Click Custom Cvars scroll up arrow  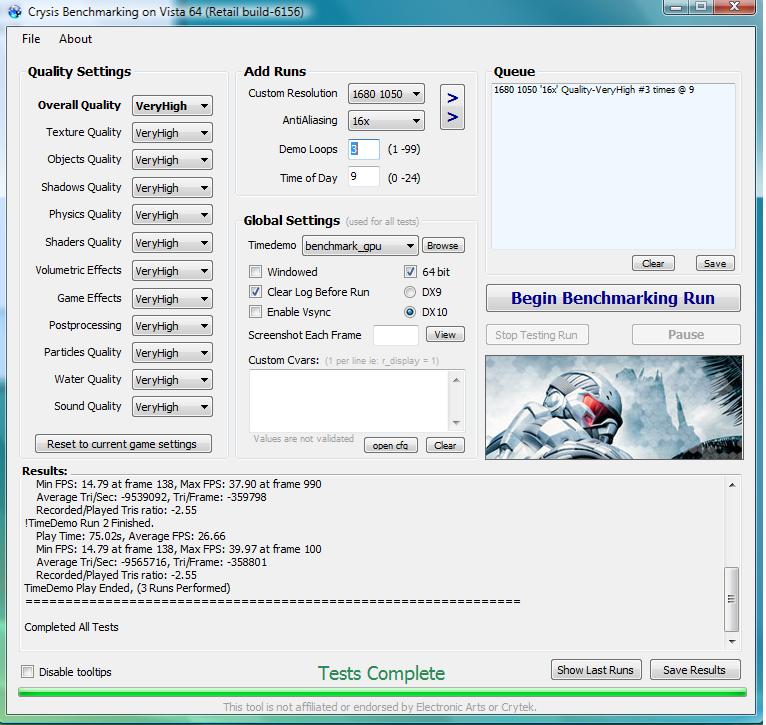456,380
